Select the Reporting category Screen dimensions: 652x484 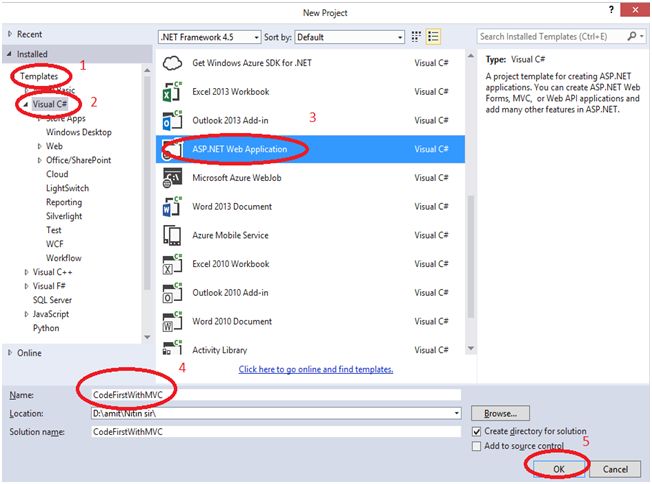click(x=64, y=202)
